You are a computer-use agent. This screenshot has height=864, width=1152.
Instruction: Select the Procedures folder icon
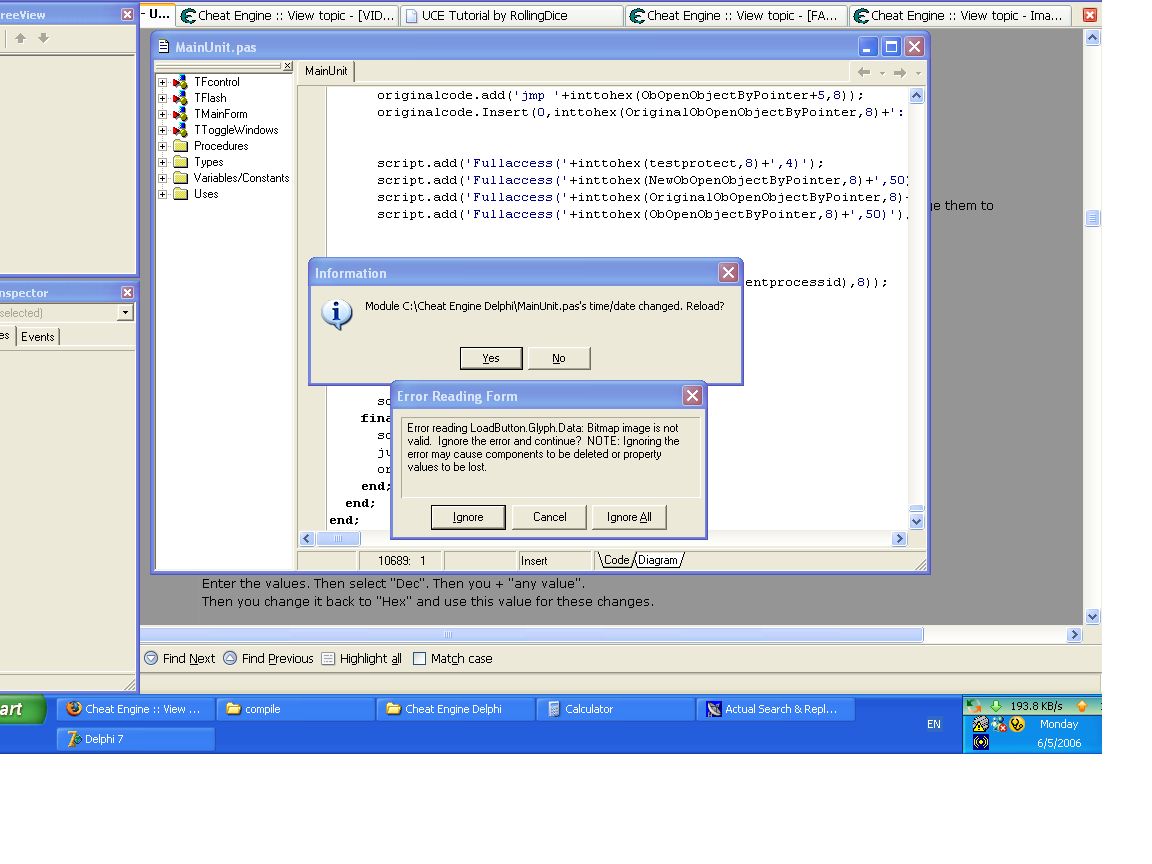[x=180, y=146]
